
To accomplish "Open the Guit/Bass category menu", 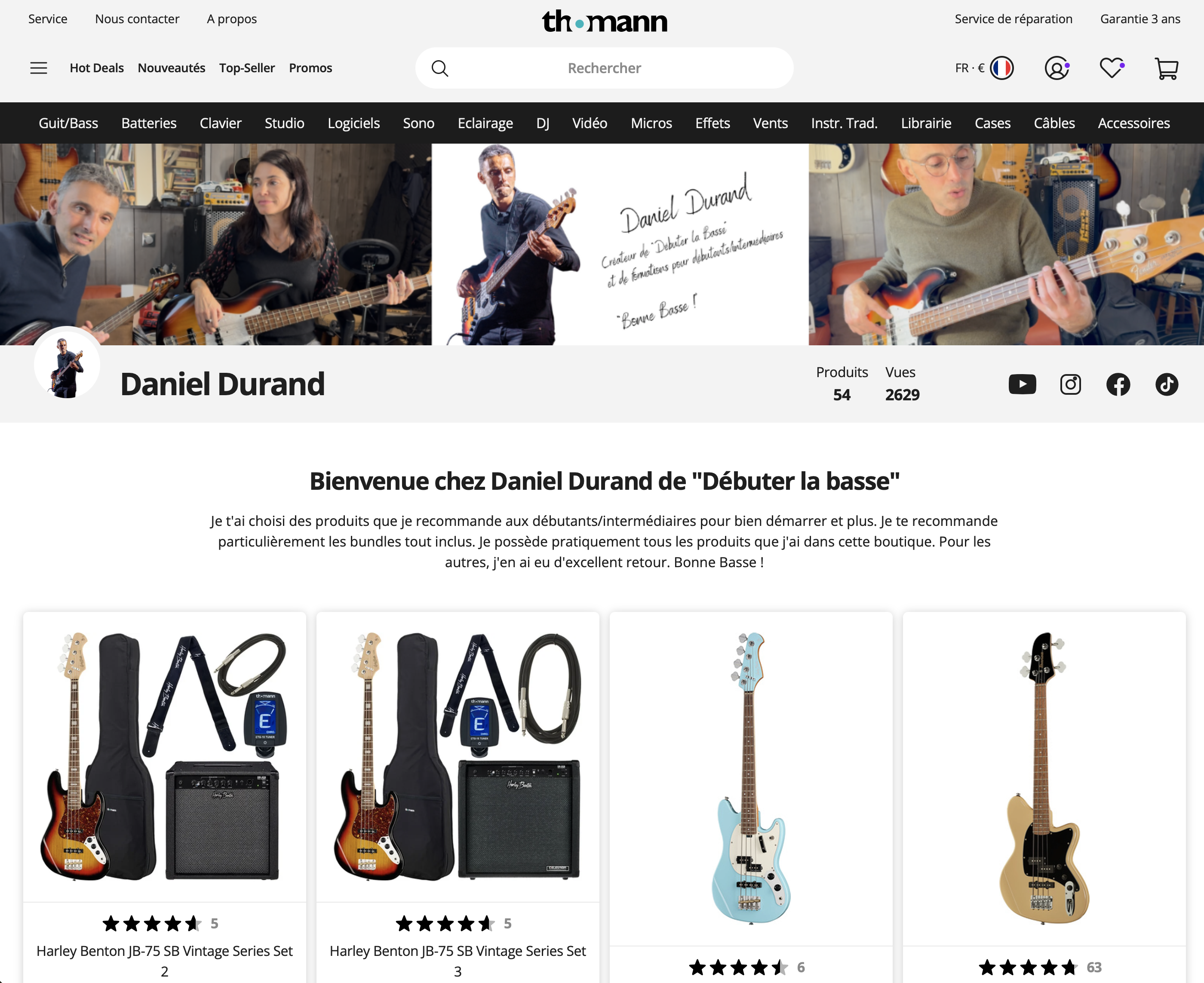I will tap(68, 123).
